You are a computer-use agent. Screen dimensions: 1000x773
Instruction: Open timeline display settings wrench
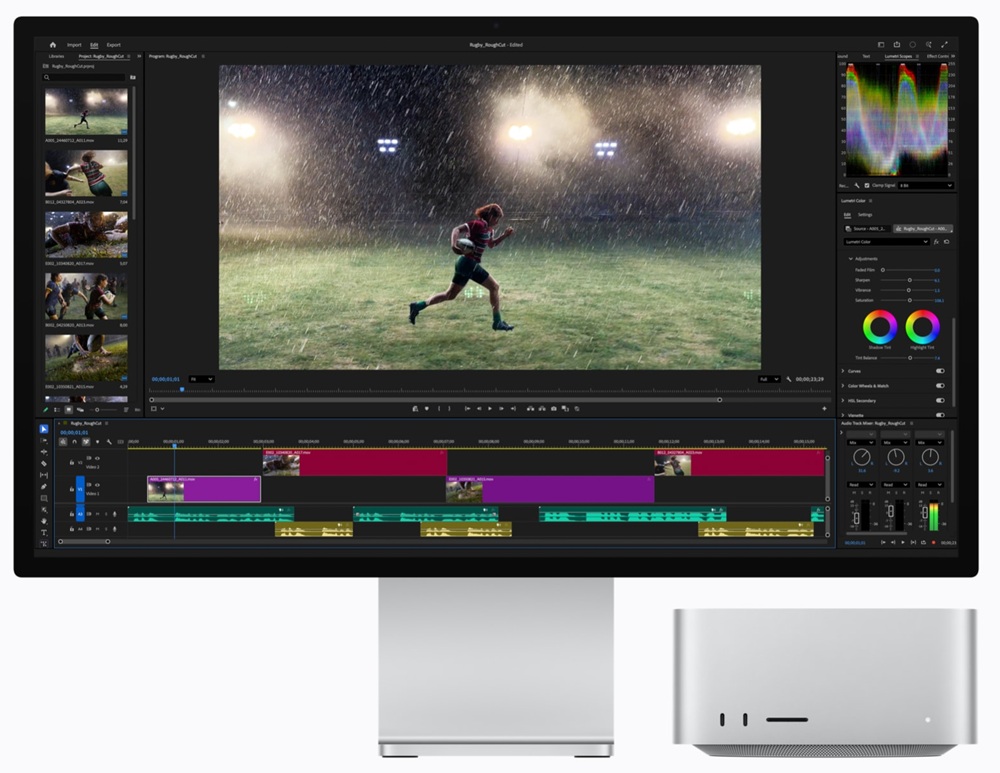pyautogui.click(x=109, y=441)
